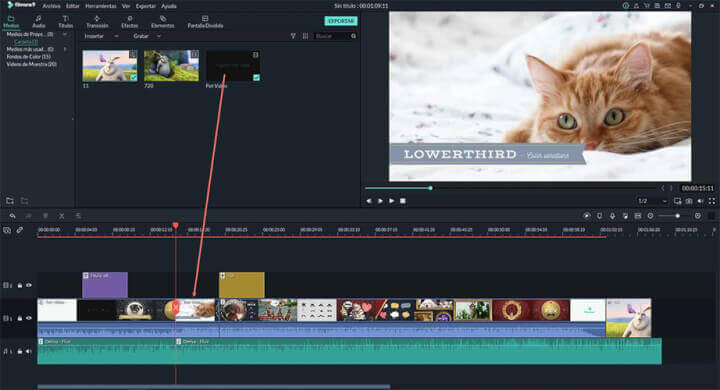Click the second play button in preview
This screenshot has height=390, width=720.
point(392,201)
